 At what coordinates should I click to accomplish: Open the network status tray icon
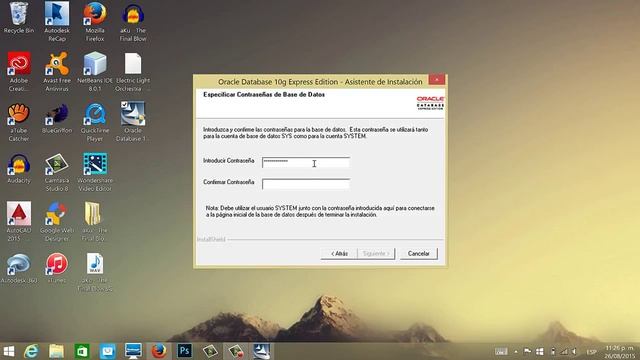(564, 351)
